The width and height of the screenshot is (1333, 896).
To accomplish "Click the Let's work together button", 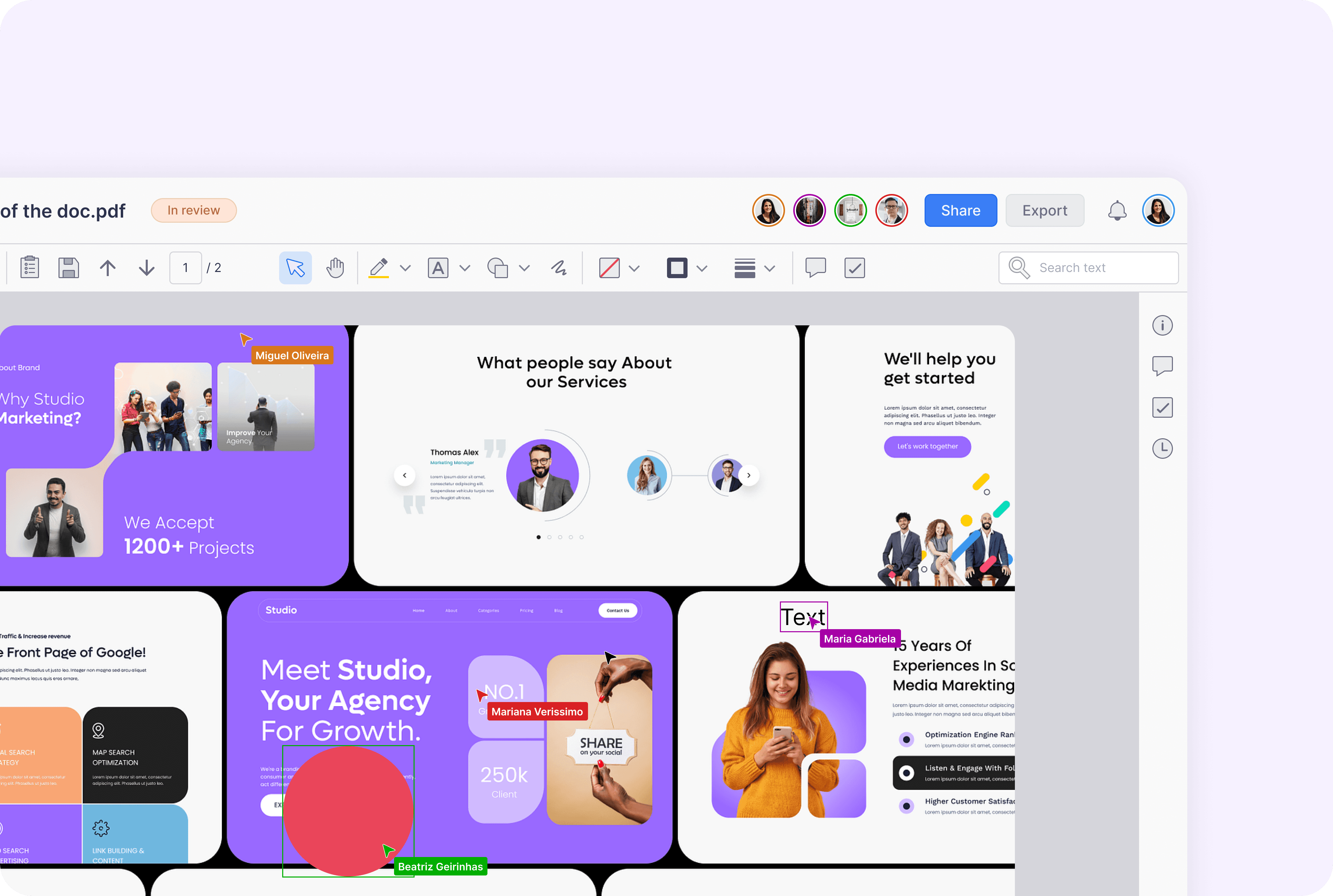I will (x=927, y=447).
